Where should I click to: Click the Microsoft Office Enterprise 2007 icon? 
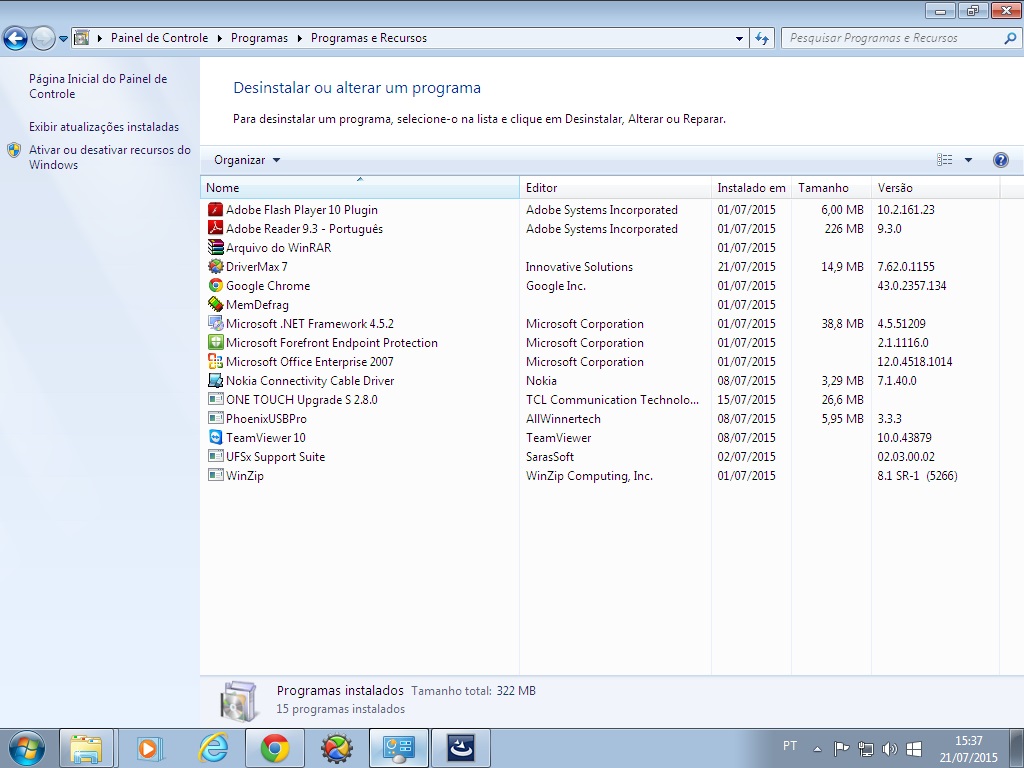(216, 361)
